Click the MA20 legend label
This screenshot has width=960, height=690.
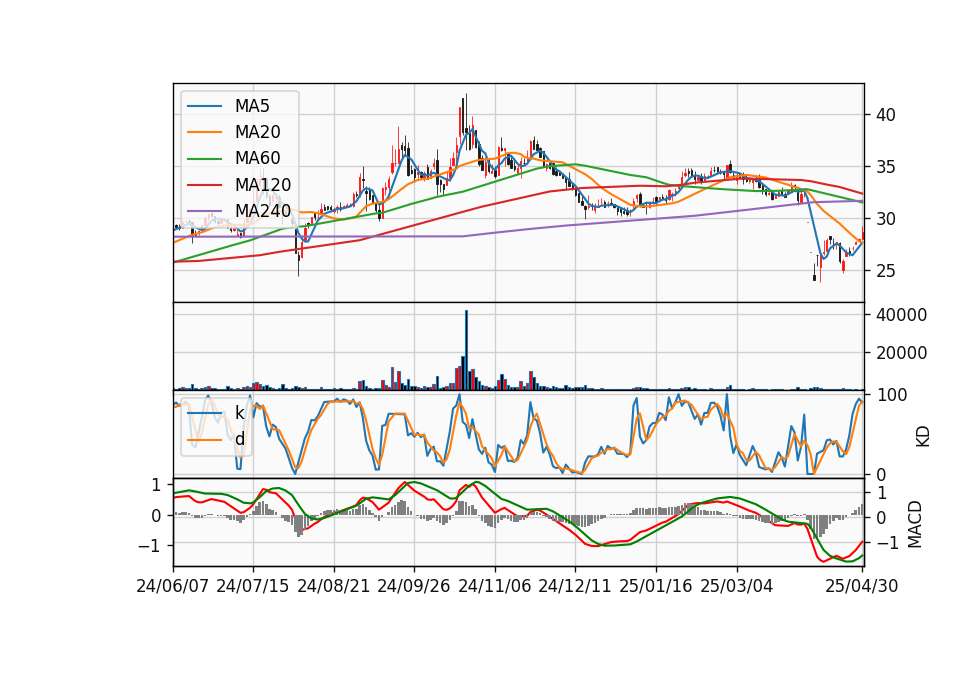tap(257, 132)
